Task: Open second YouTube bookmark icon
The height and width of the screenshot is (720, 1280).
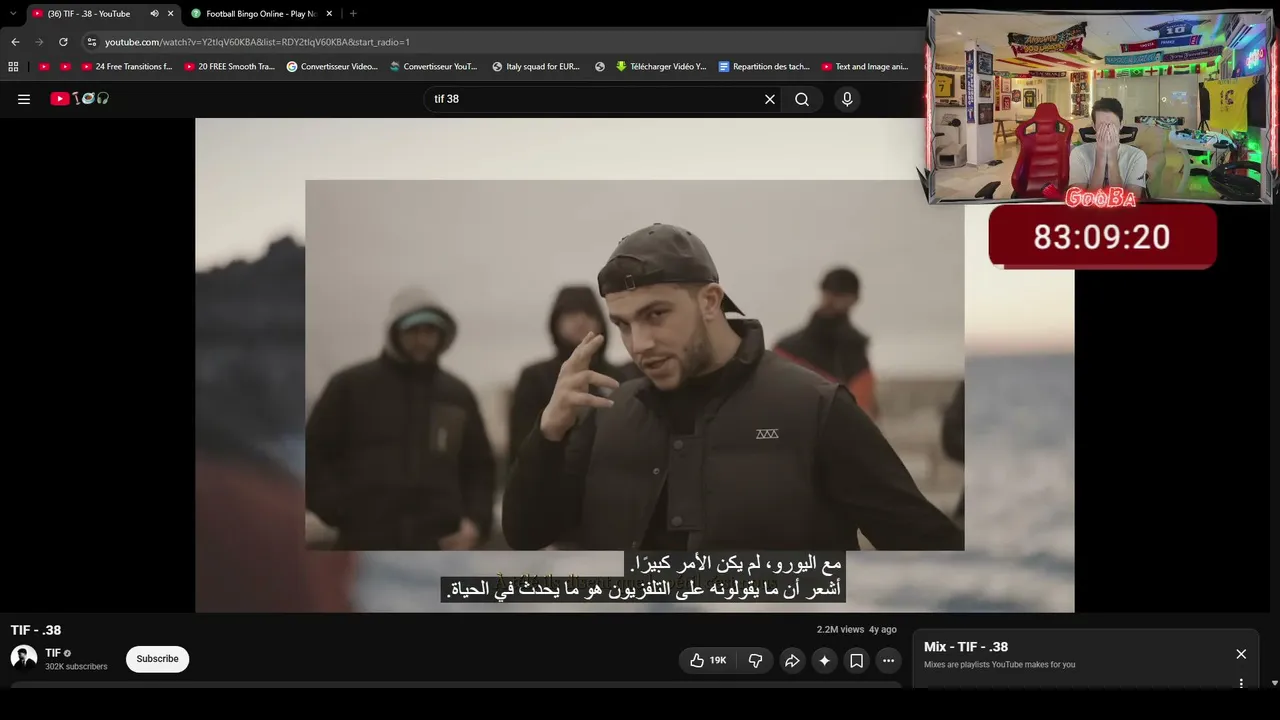Action: tap(66, 67)
